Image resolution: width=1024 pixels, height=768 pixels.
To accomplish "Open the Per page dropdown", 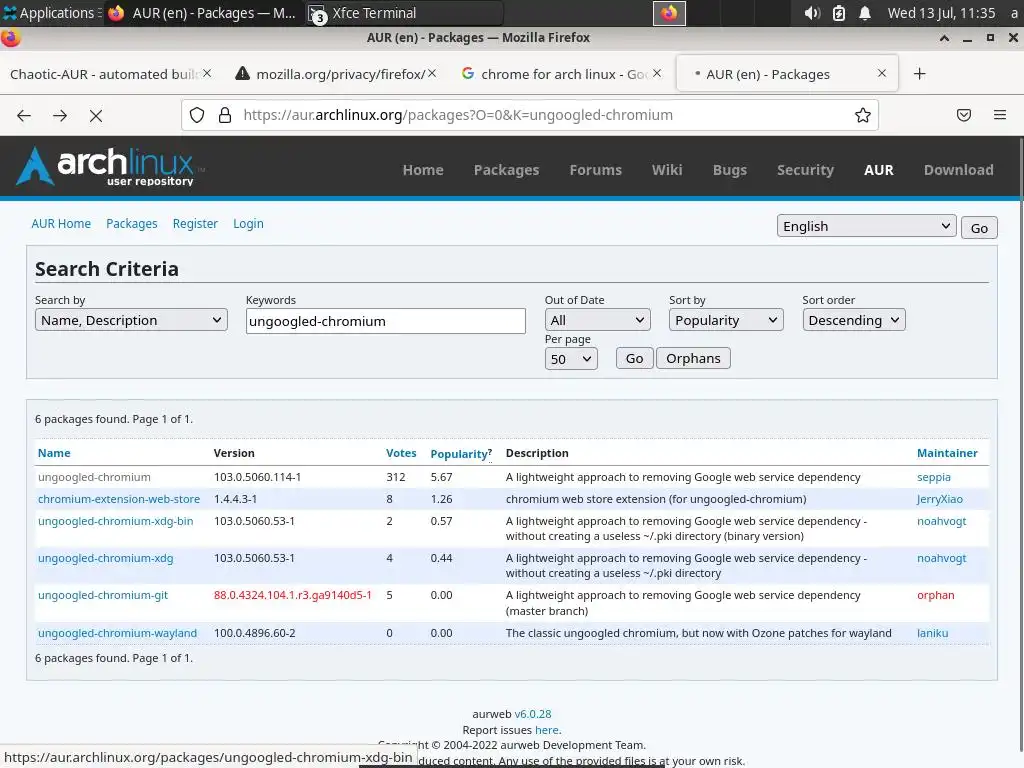I will pos(571,359).
